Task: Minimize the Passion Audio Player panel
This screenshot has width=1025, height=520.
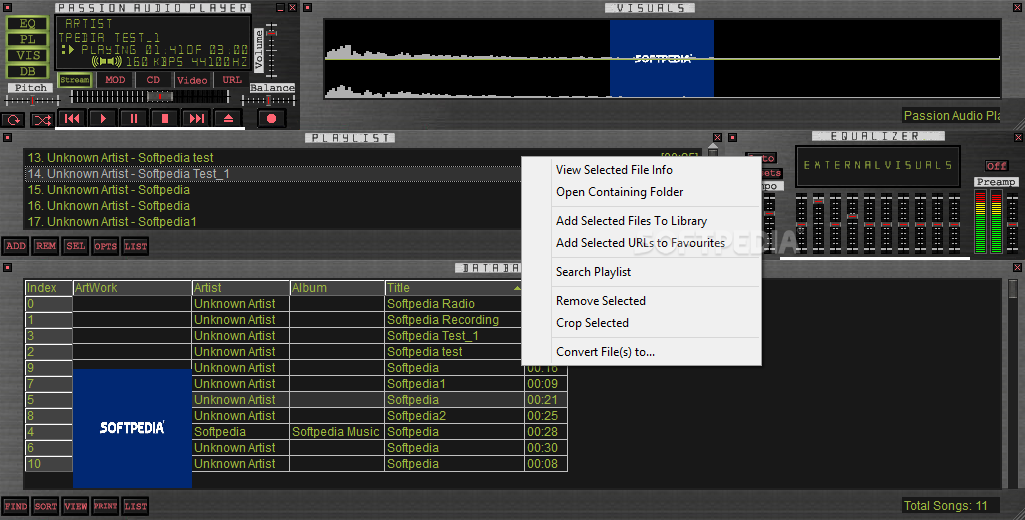Action: (280, 8)
